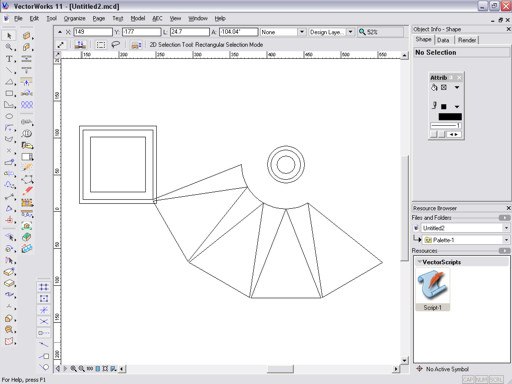
Task: Open the File menu
Action: [x=18, y=19]
